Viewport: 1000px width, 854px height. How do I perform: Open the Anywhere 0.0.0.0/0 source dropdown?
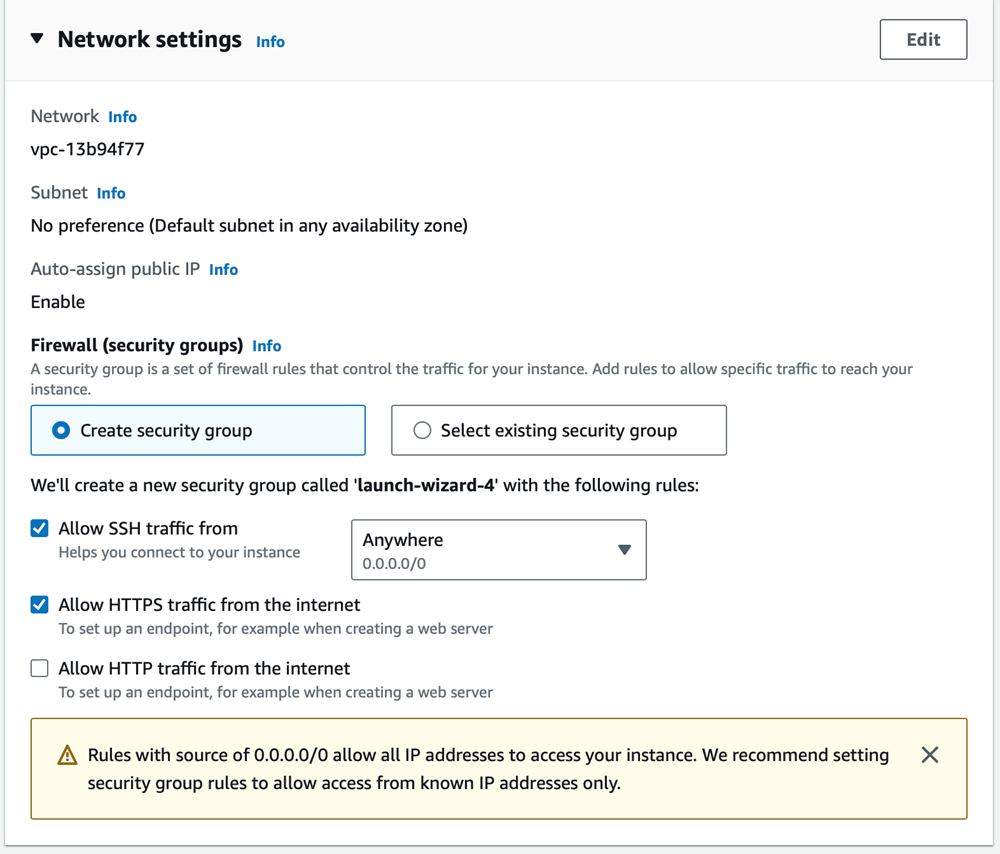click(x=480, y=549)
